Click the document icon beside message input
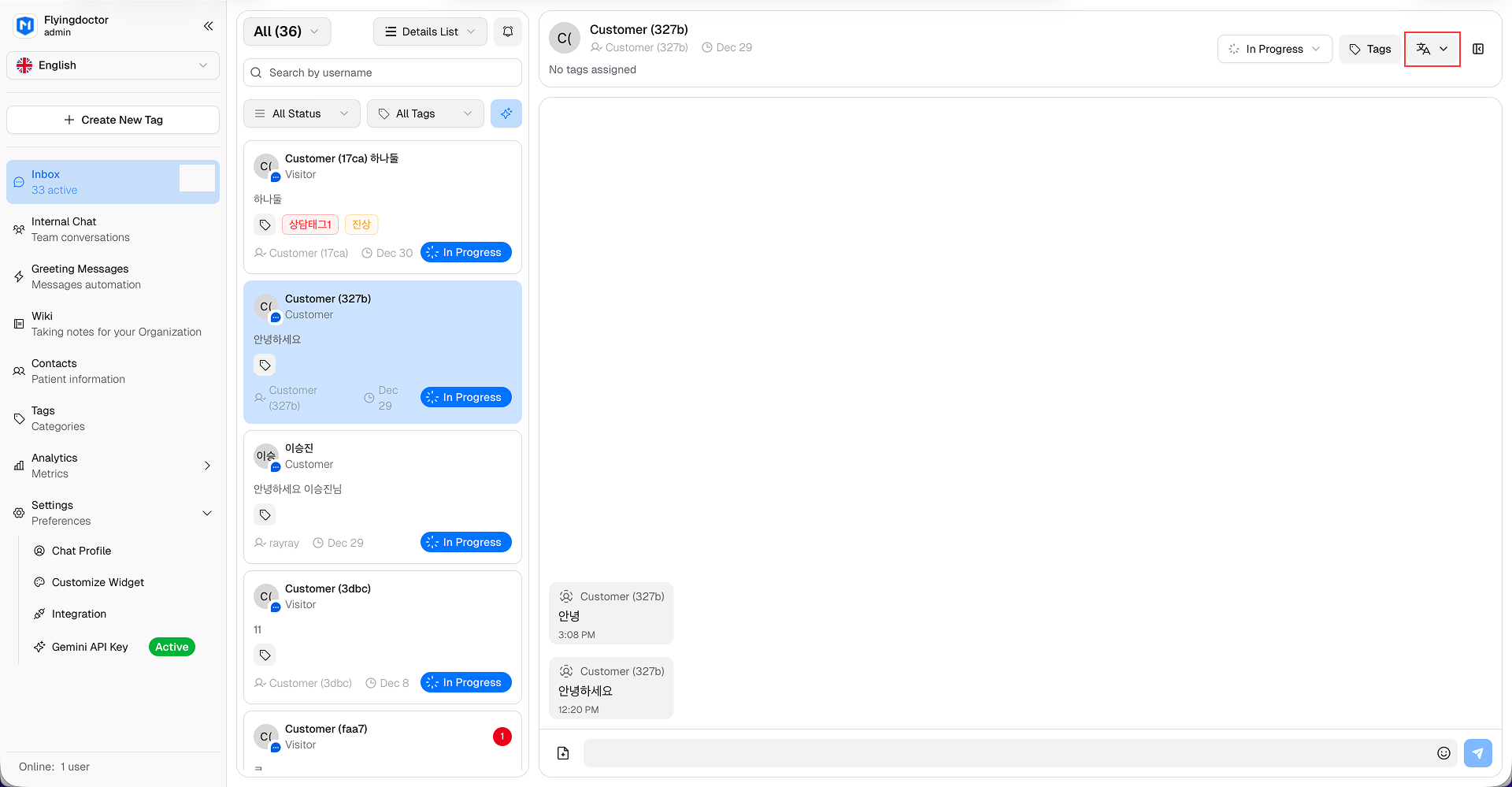The height and width of the screenshot is (787, 1512). pos(562,753)
